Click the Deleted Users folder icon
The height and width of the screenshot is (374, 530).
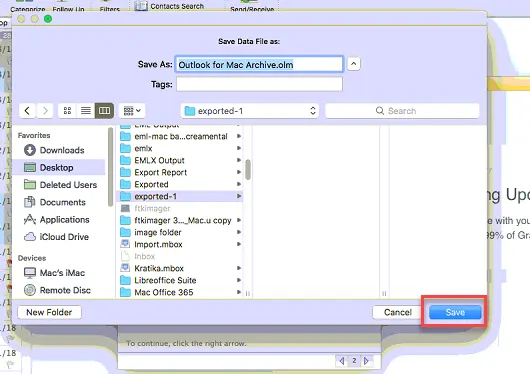(30, 185)
